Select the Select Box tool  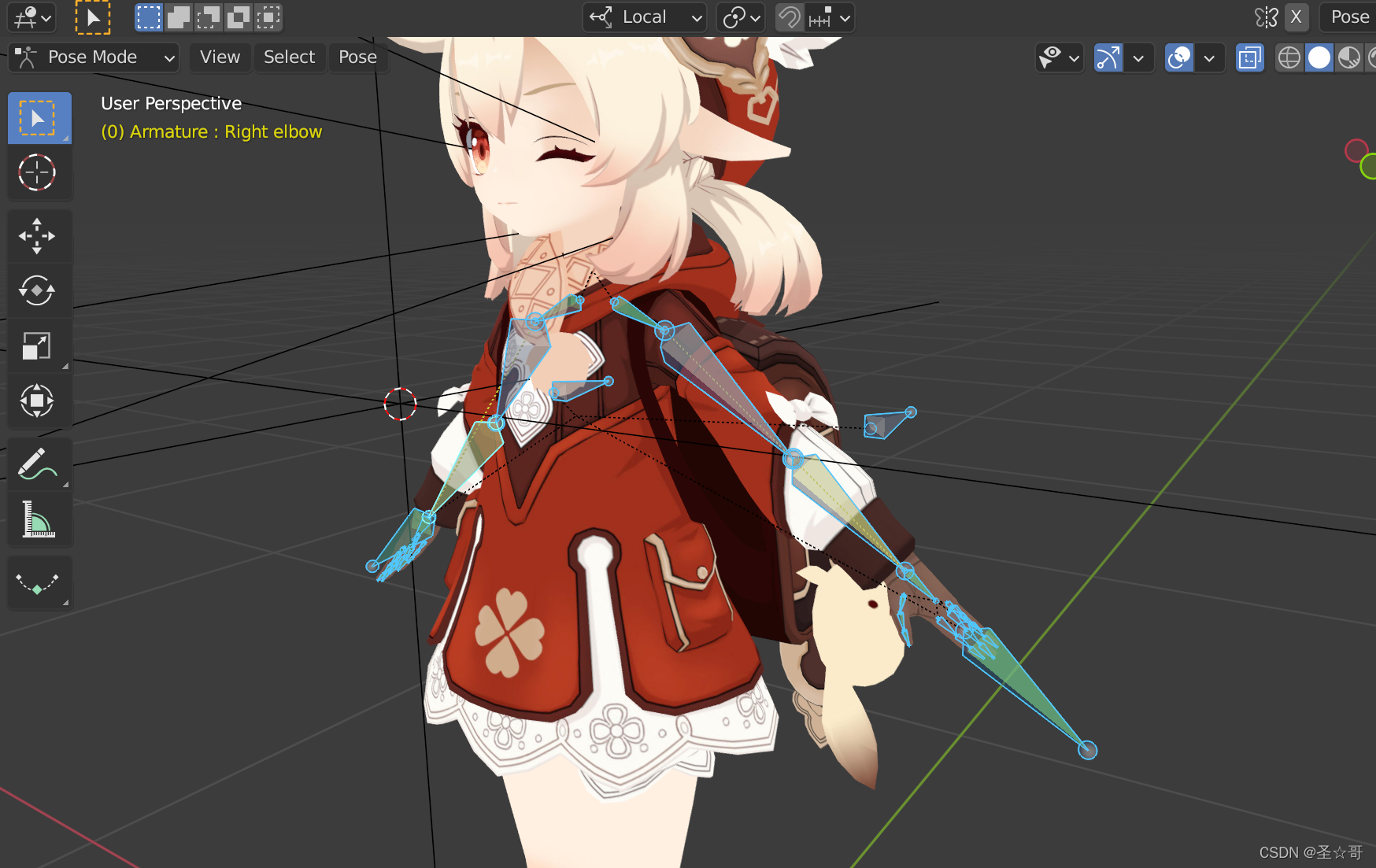point(39,118)
